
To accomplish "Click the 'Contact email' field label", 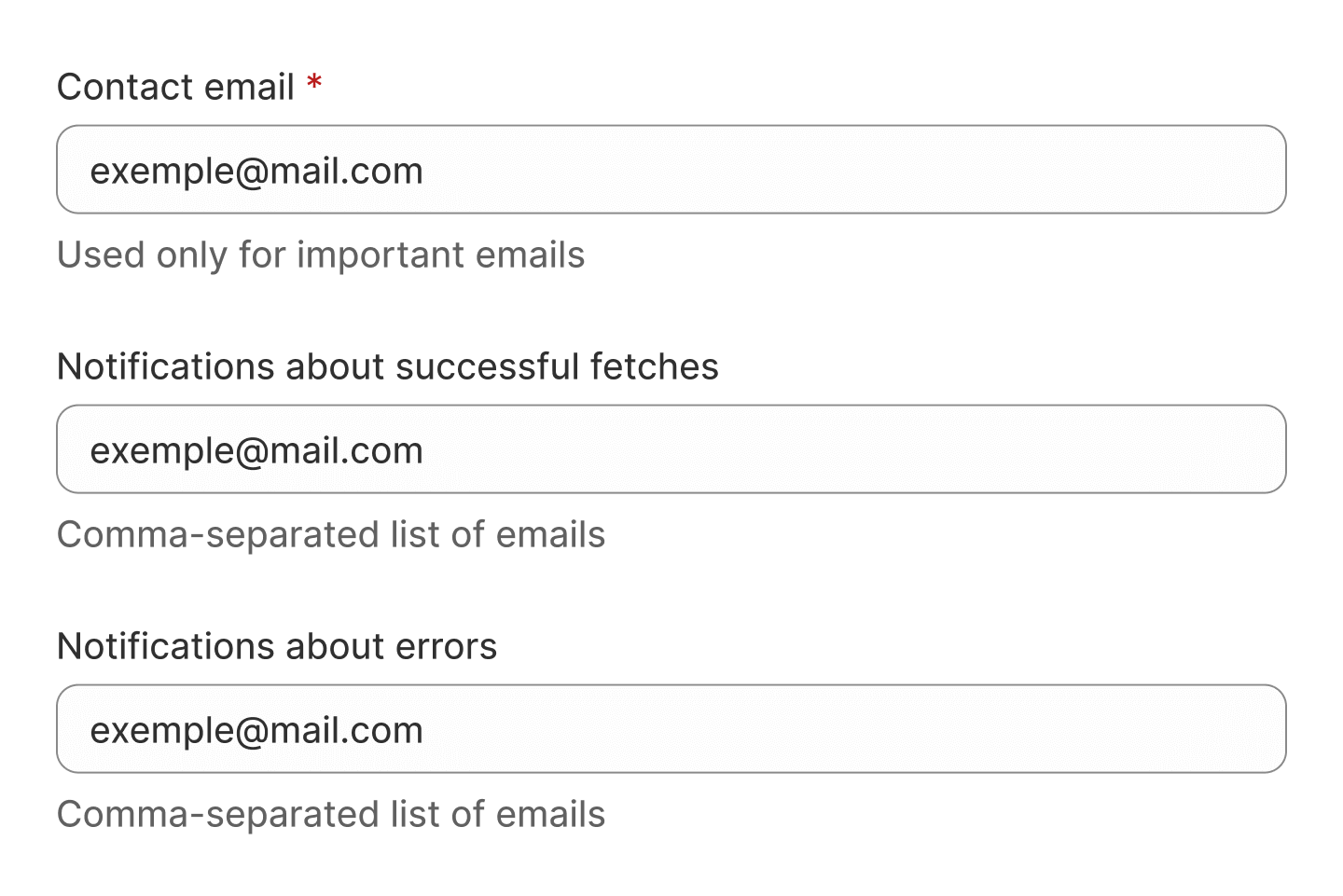I will (x=175, y=87).
